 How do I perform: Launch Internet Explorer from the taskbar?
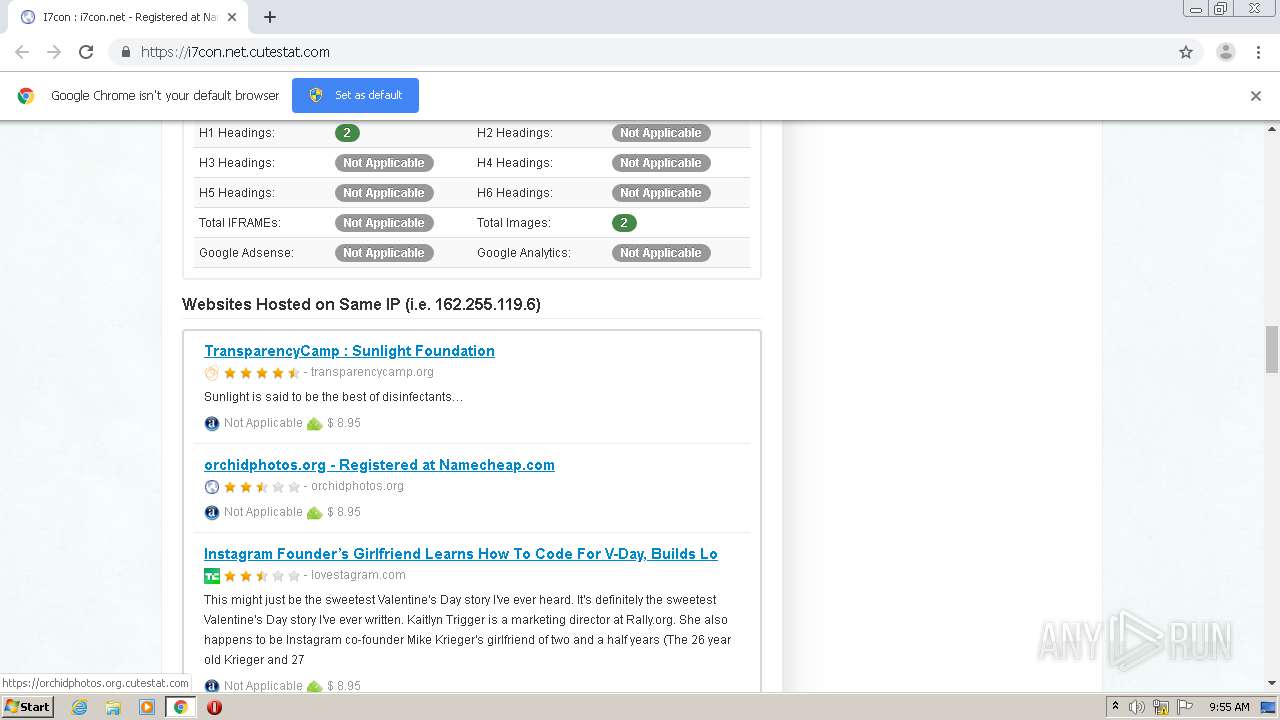[x=80, y=707]
